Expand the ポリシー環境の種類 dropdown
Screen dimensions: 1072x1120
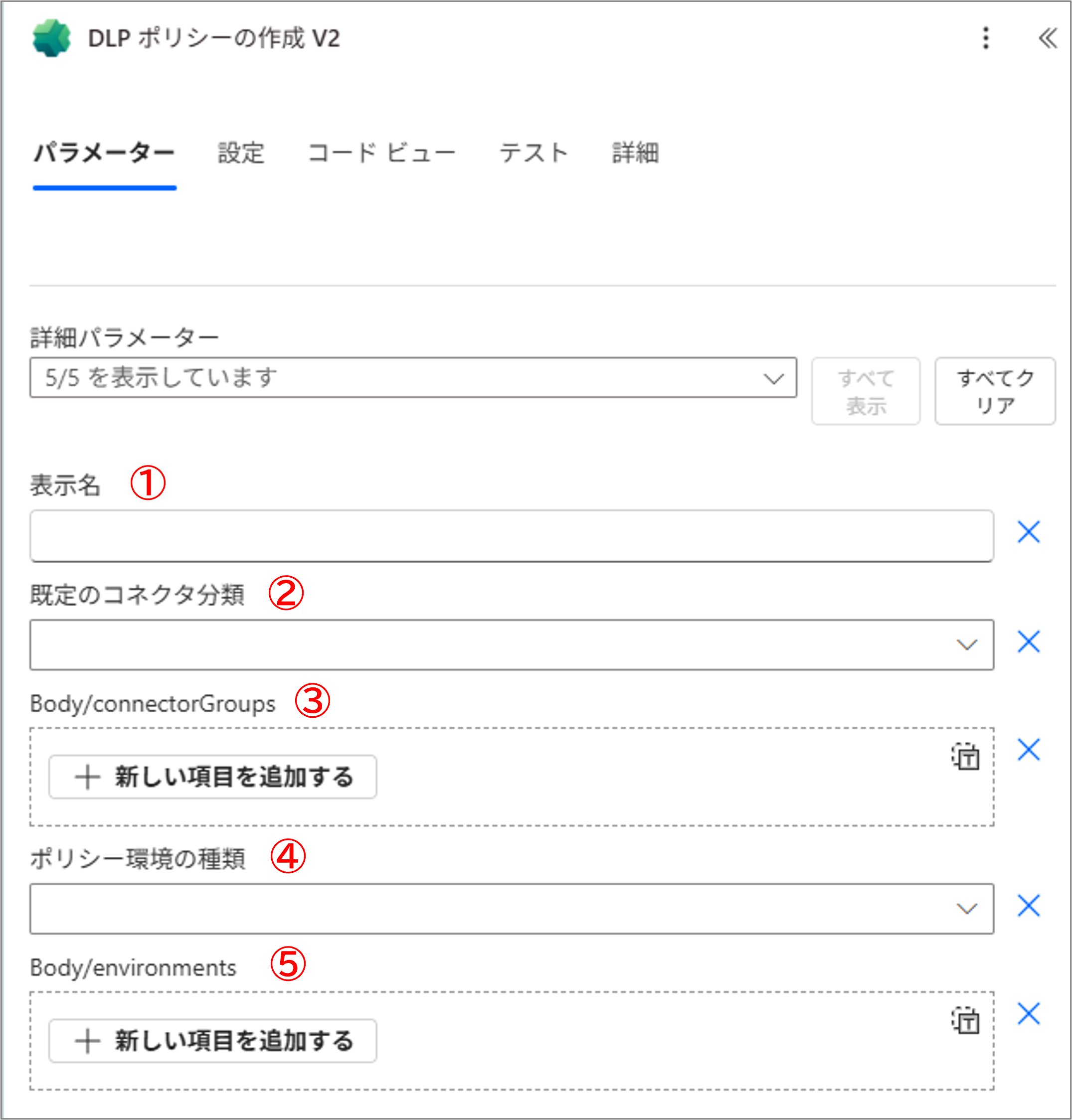512,909
